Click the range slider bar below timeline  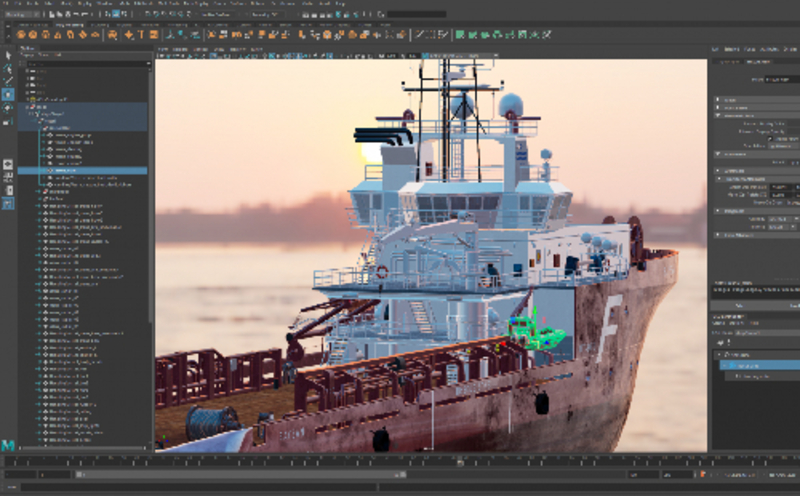(x=241, y=475)
